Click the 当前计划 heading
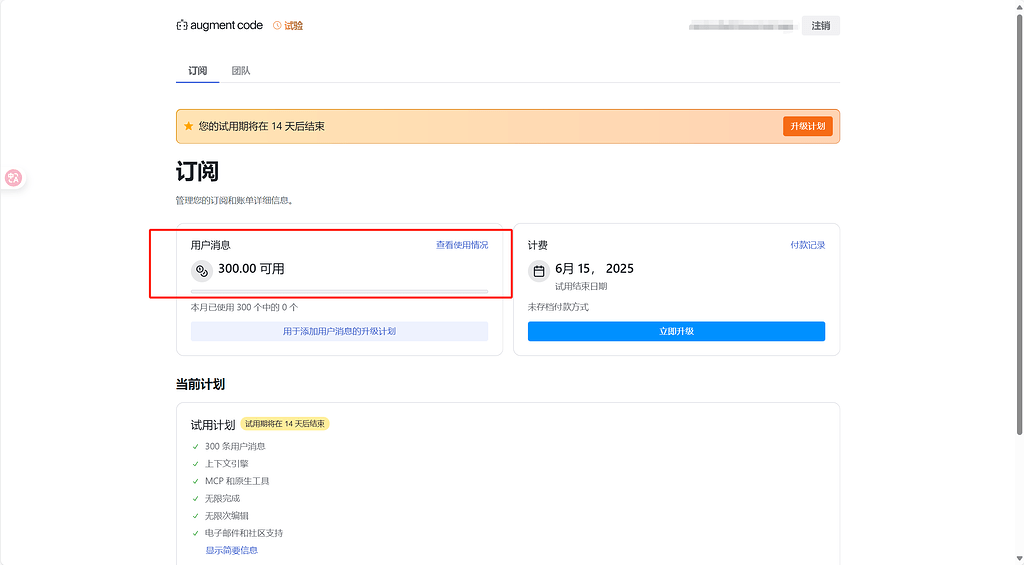This screenshot has width=1024, height=565. (x=200, y=384)
